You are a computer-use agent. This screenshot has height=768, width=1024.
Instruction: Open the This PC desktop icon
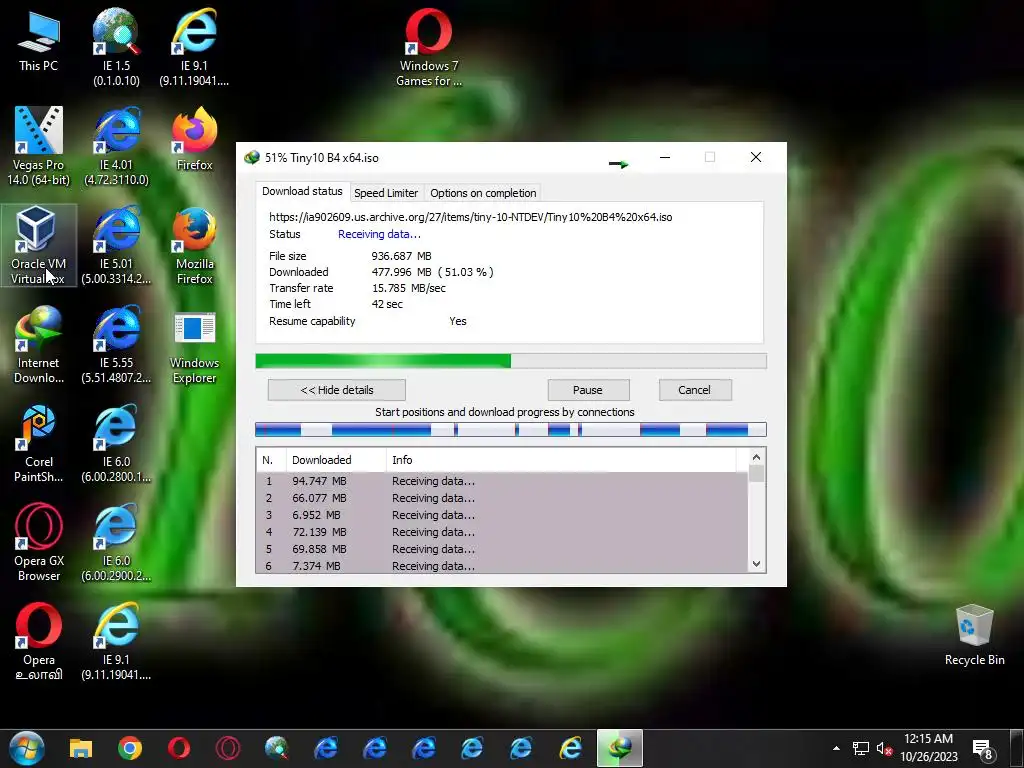pyautogui.click(x=39, y=40)
